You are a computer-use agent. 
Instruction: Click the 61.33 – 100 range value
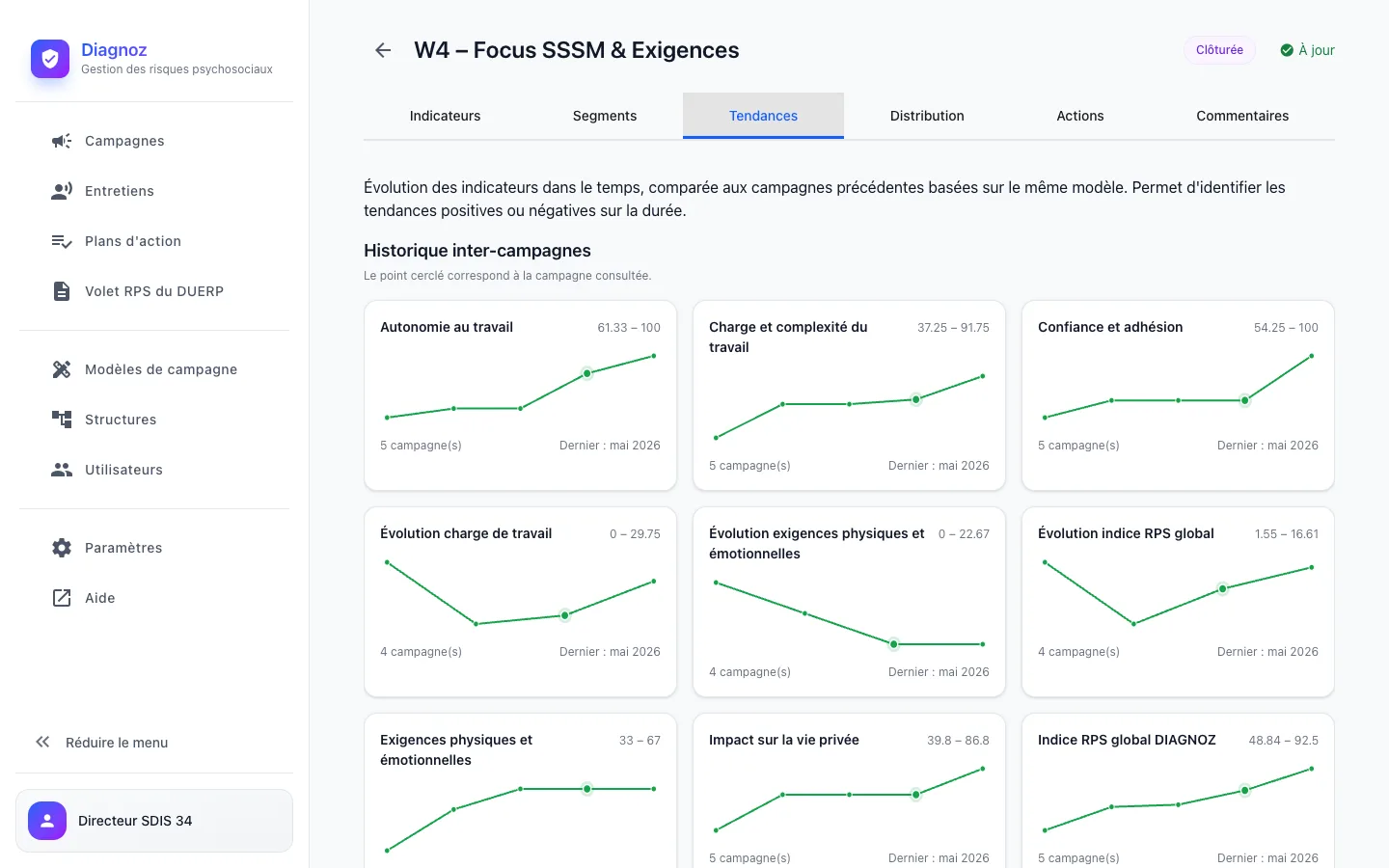[629, 328]
